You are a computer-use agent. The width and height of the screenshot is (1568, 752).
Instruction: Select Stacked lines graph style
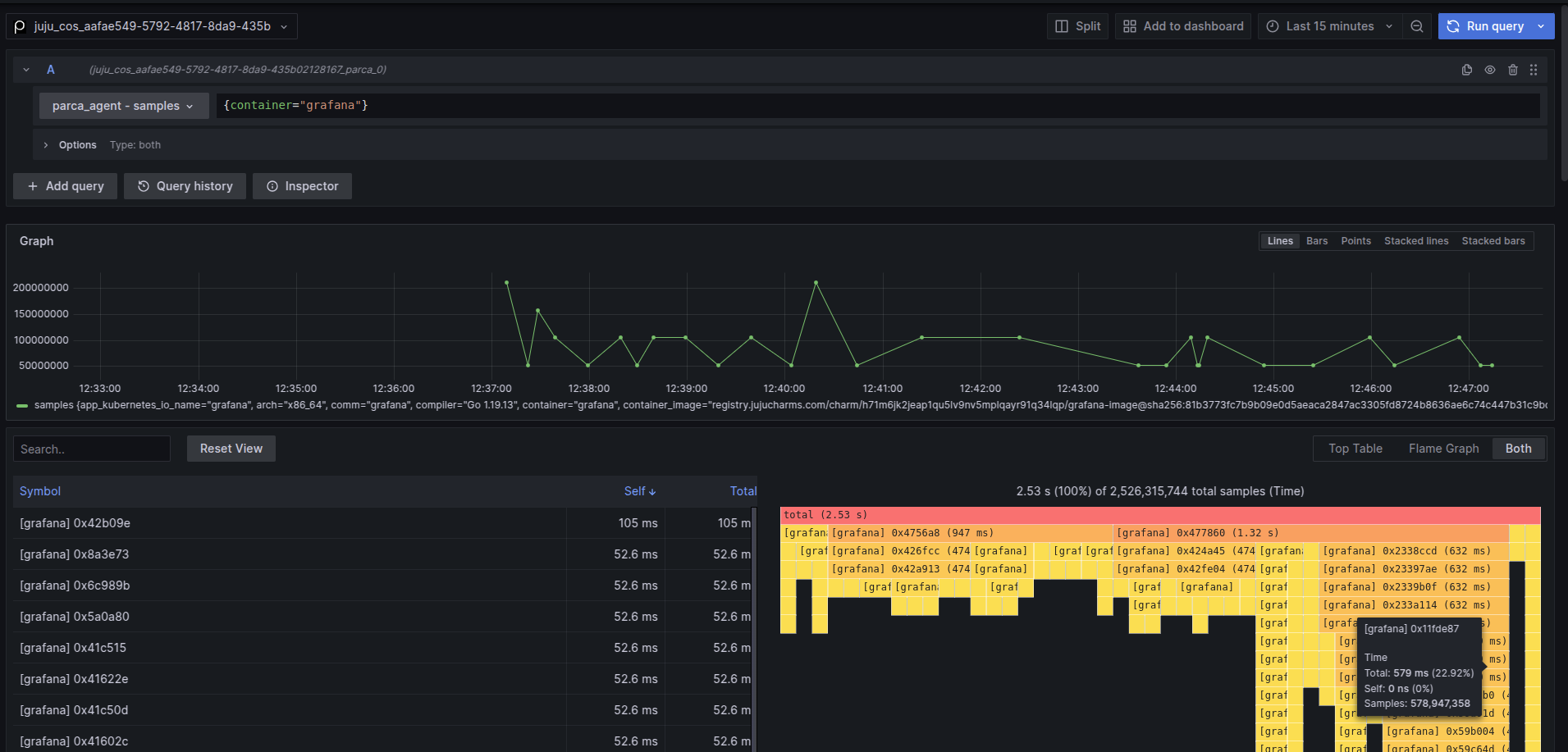pyautogui.click(x=1416, y=241)
